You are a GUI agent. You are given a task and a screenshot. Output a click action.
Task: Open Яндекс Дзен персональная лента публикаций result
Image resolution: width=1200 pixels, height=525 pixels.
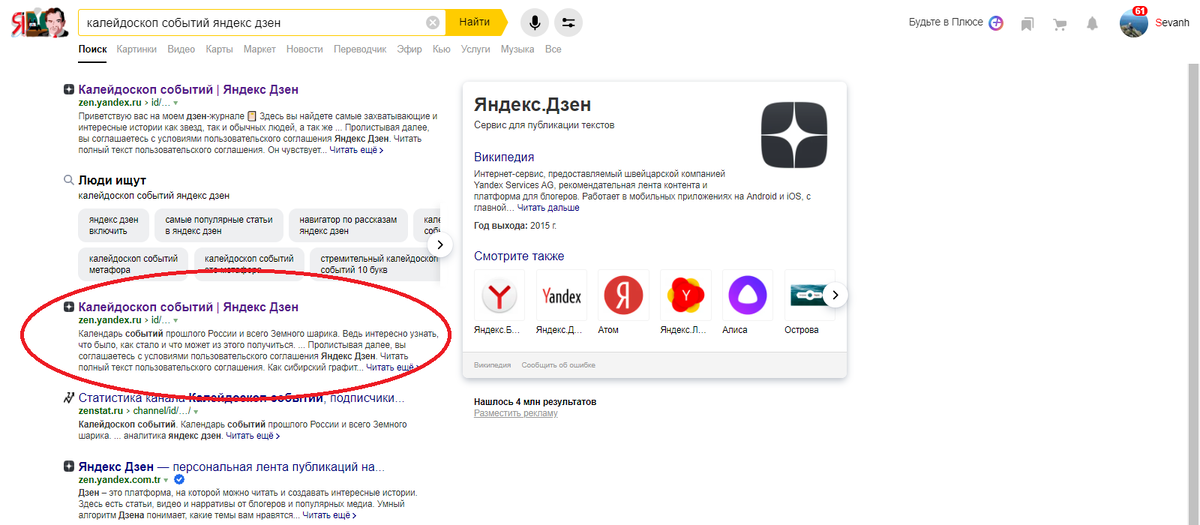pos(231,467)
